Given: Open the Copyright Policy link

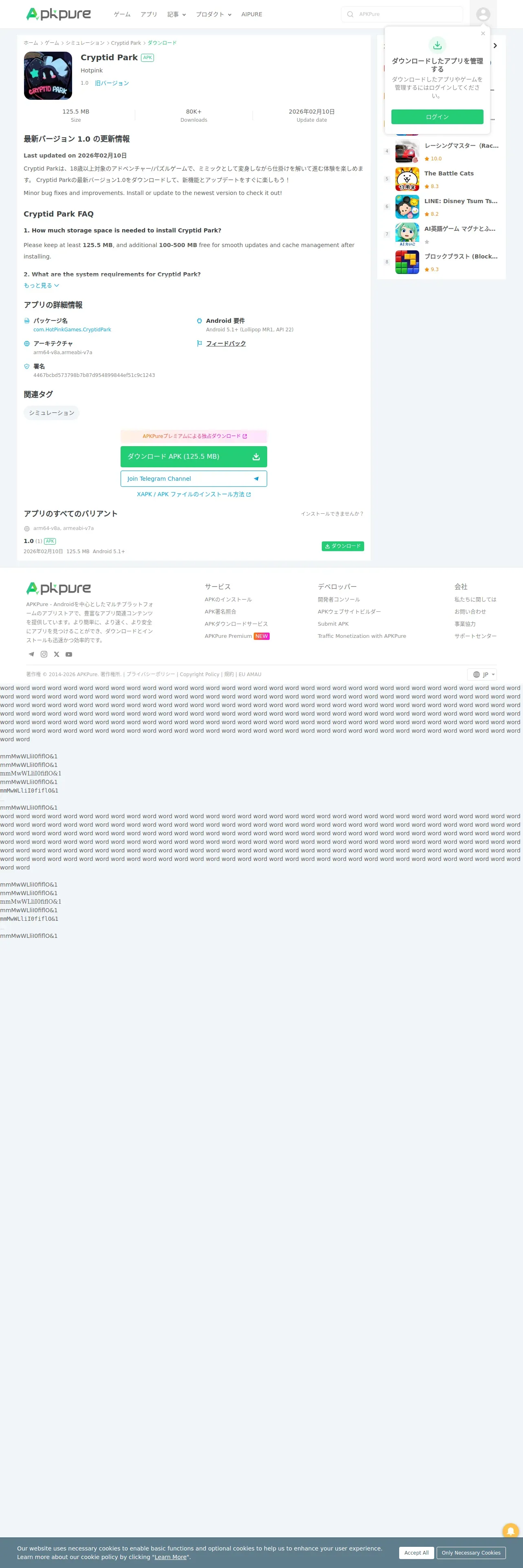Looking at the screenshot, I should (x=199, y=675).
